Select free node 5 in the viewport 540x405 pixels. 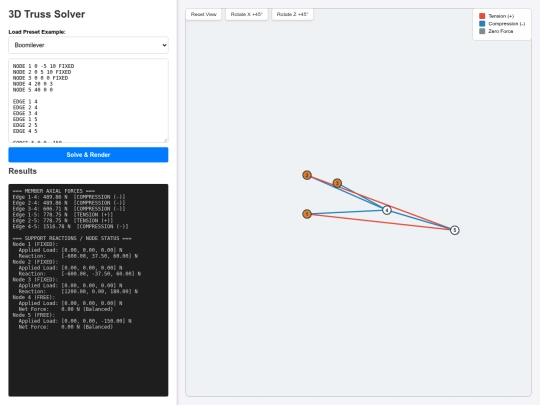tap(455, 230)
